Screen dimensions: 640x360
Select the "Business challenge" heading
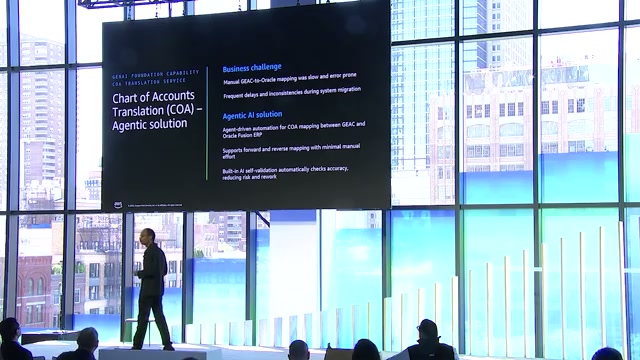pyautogui.click(x=252, y=67)
